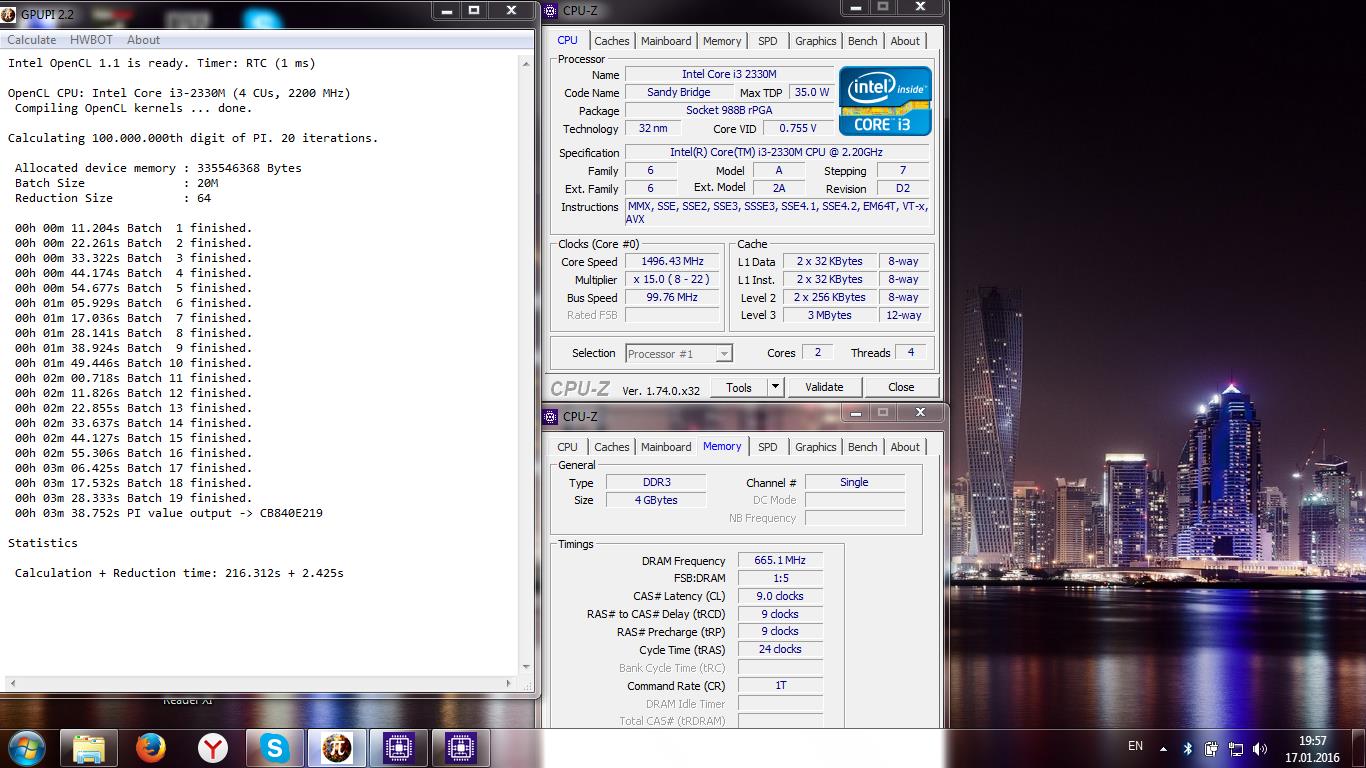This screenshot has width=1366, height=768.
Task: Open Caches tab in lower CPU-Z window
Action: (612, 447)
